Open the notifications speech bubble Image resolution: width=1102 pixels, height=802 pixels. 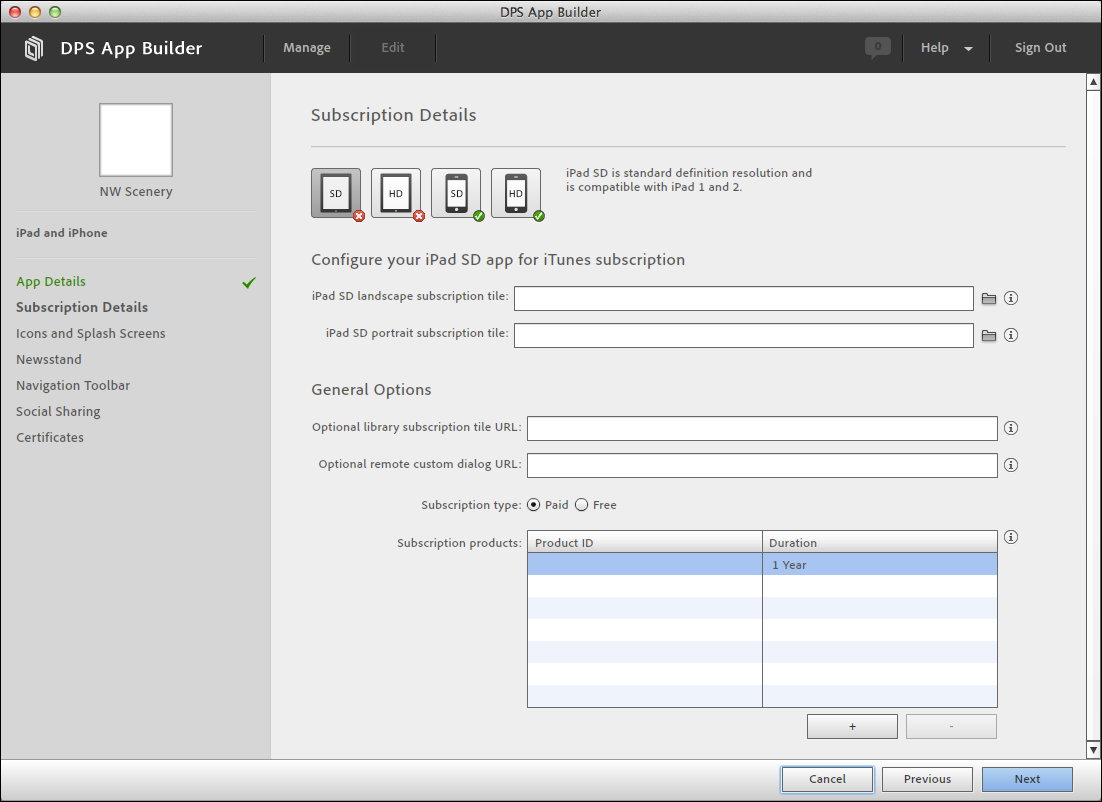pyautogui.click(x=878, y=47)
